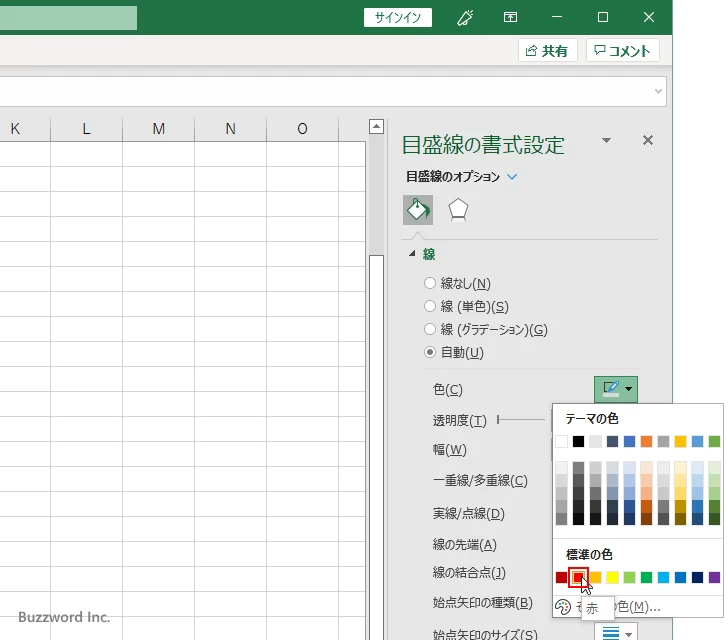This screenshot has width=728, height=640.
Task: Click the scroll up arrow of sheet
Action: [x=377, y=126]
